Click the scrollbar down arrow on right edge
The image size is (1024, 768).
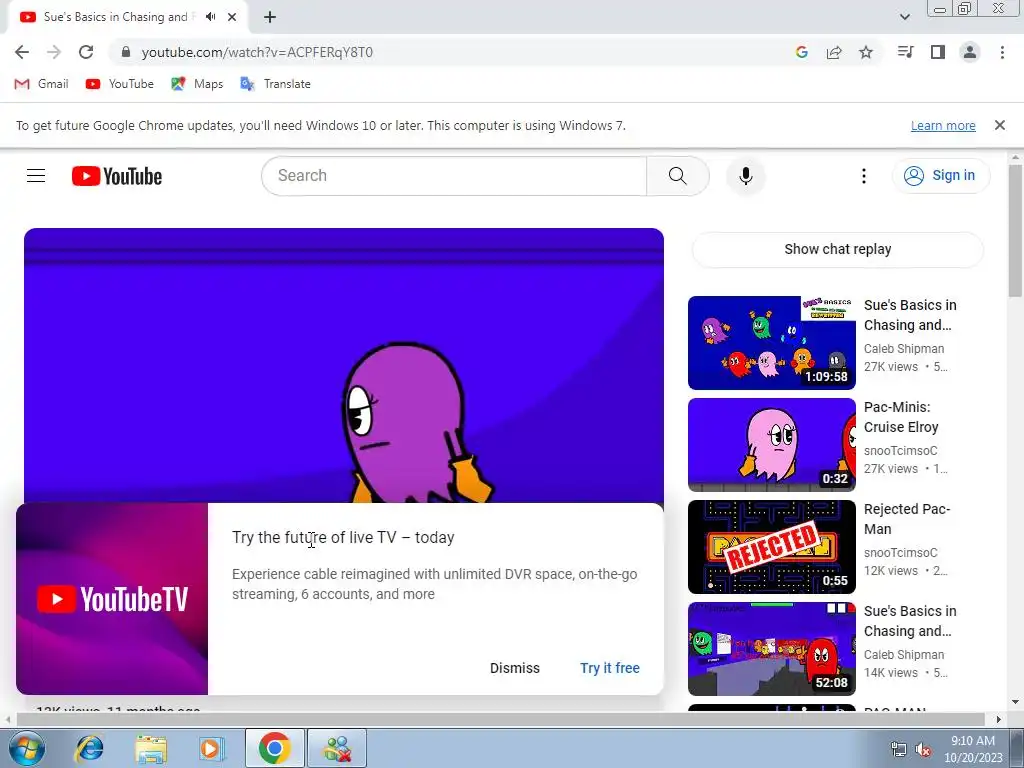(x=1015, y=702)
